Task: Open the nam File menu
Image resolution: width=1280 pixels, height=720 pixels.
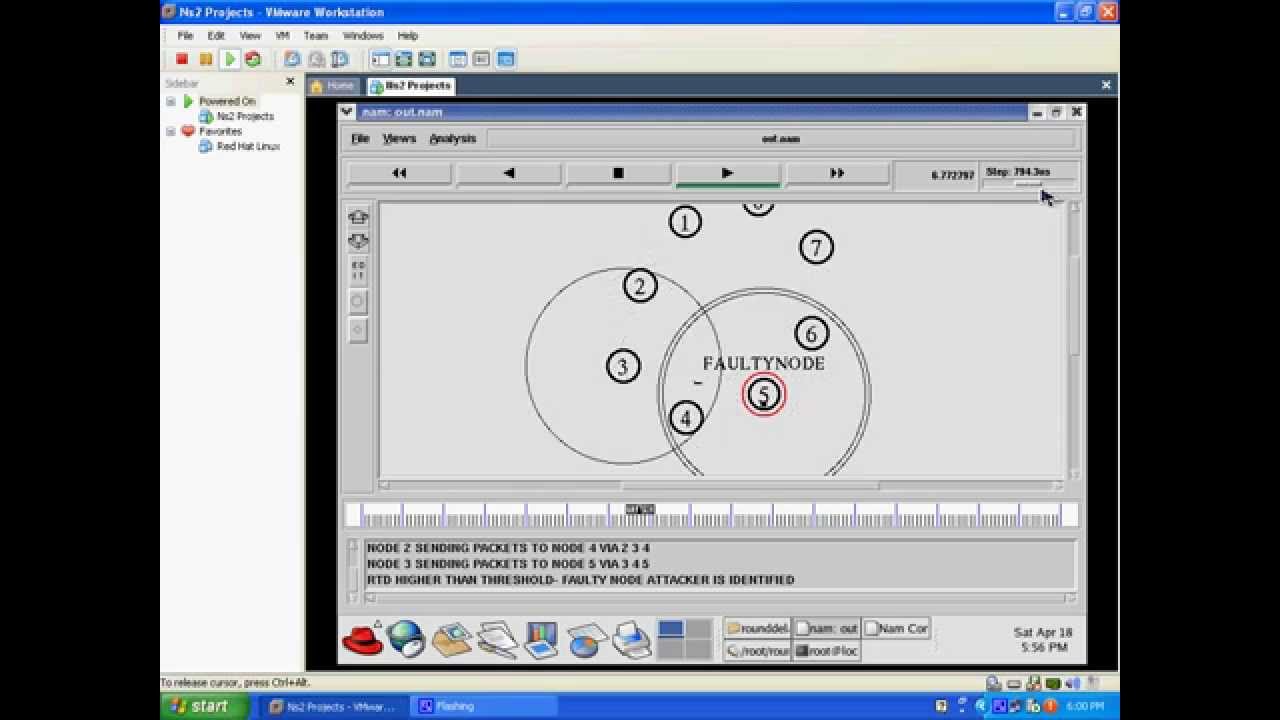Action: [360, 139]
